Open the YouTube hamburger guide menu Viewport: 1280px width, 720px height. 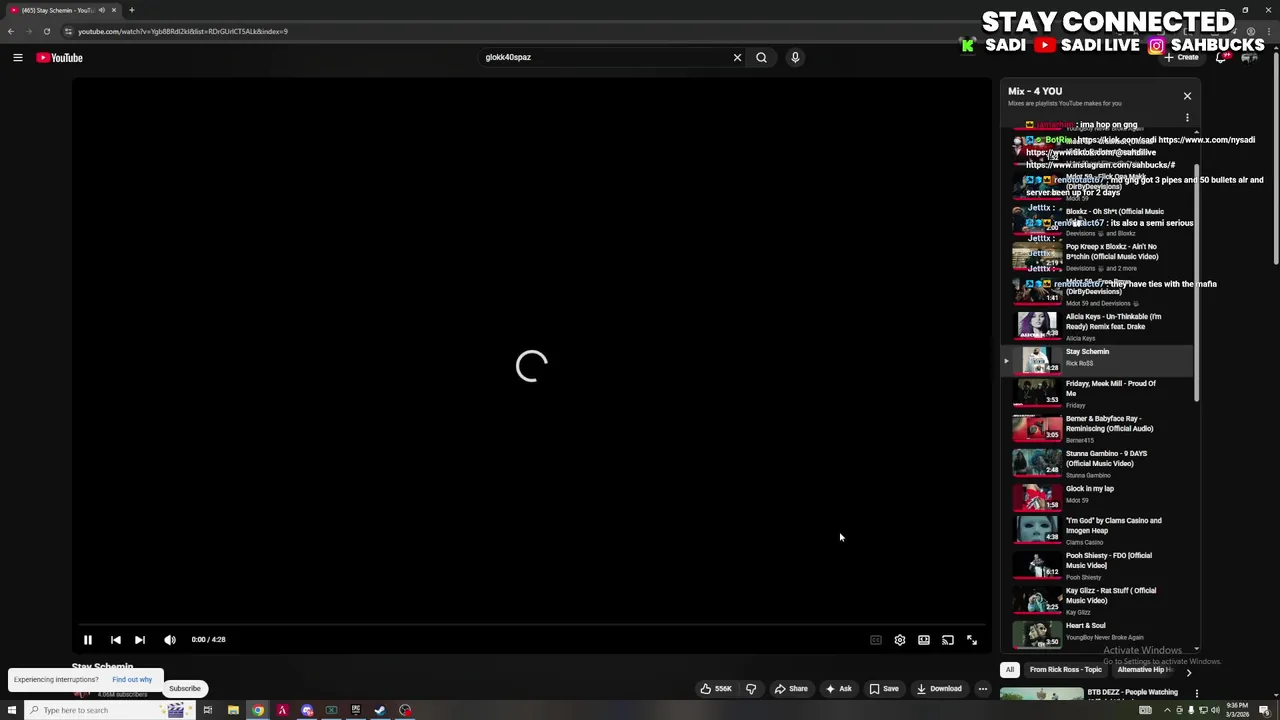18,57
